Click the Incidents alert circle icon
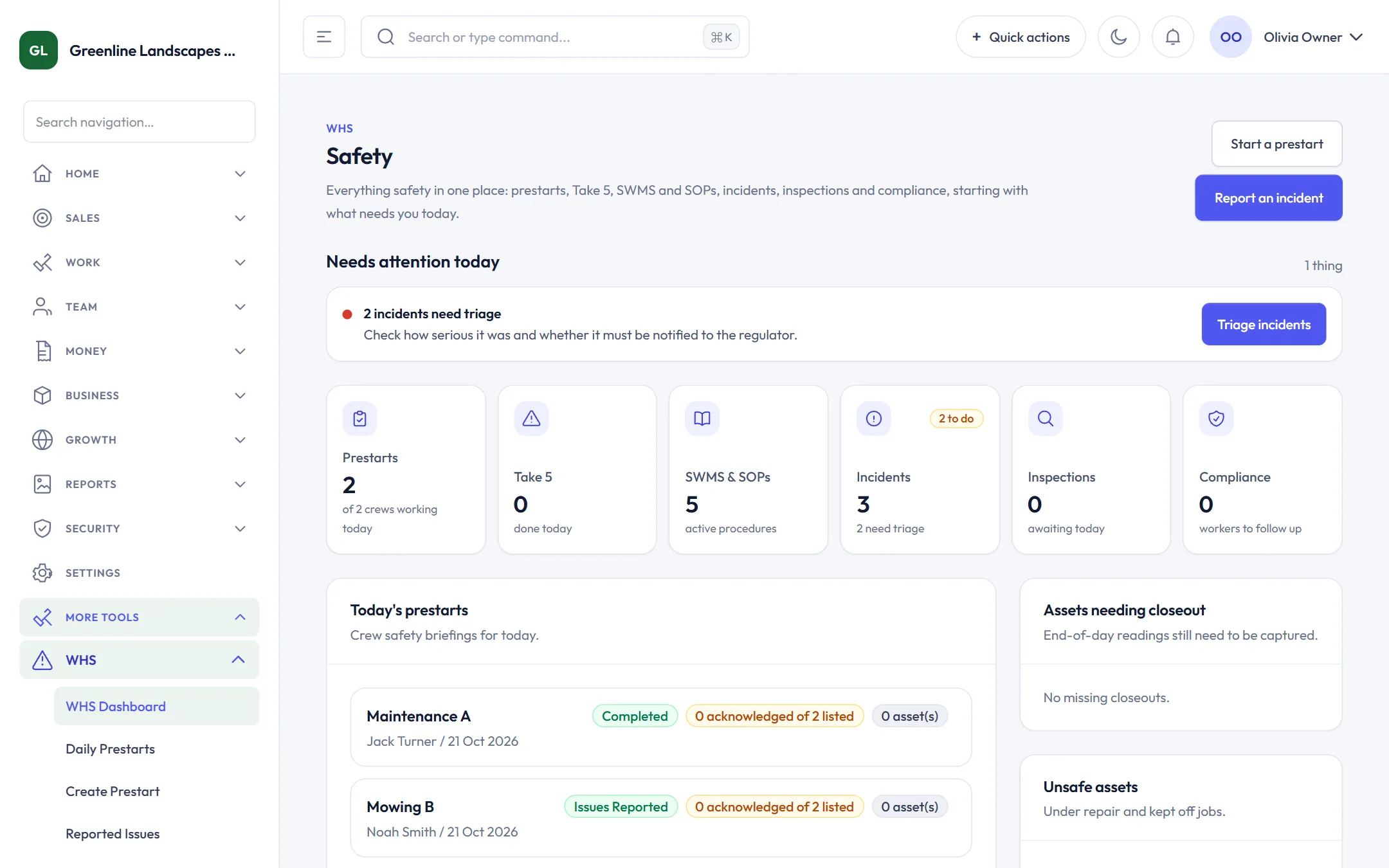Screen dimensions: 1389x868 tap(874, 419)
